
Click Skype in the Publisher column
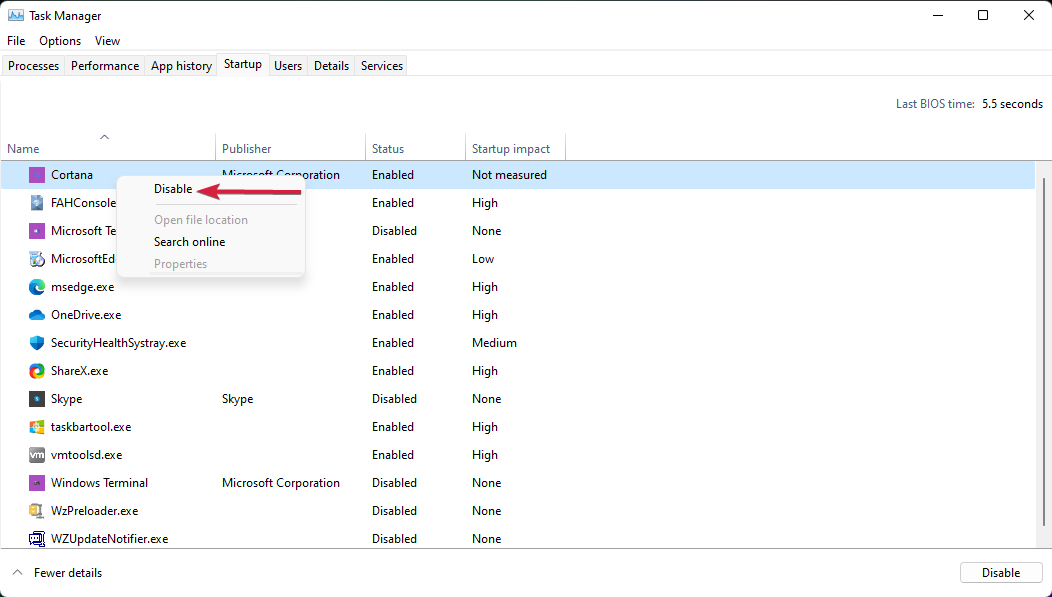coord(238,399)
